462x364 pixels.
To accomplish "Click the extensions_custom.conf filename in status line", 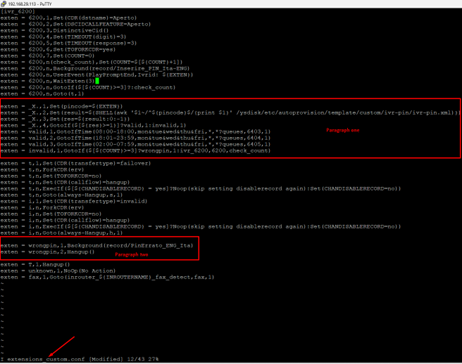I will [x=46, y=359].
